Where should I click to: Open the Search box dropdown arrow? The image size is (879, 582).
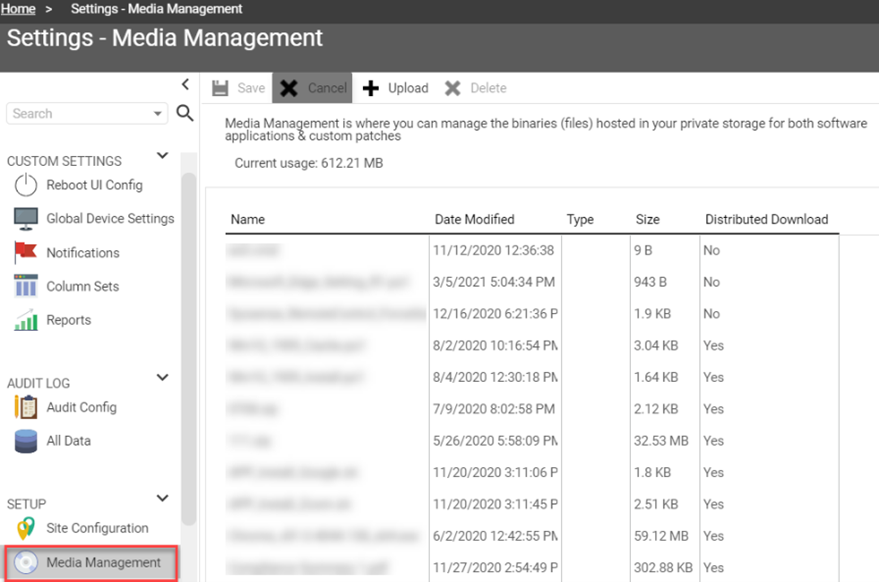point(158,114)
